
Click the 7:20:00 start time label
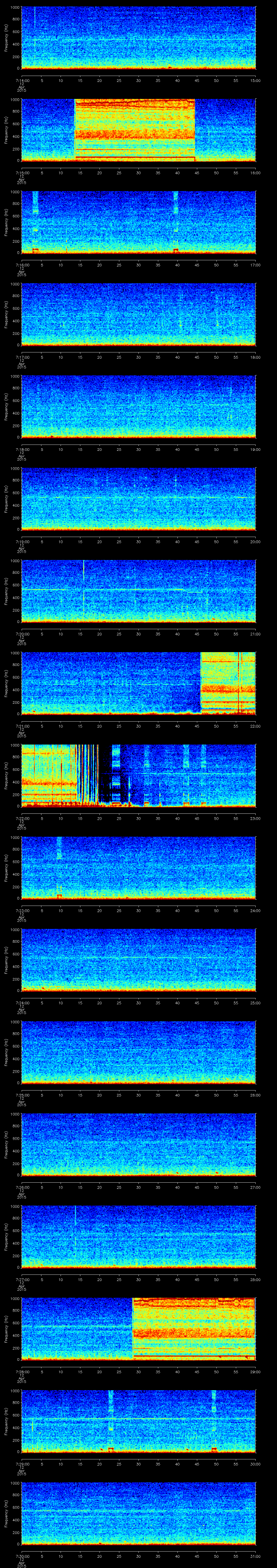tap(22, 634)
